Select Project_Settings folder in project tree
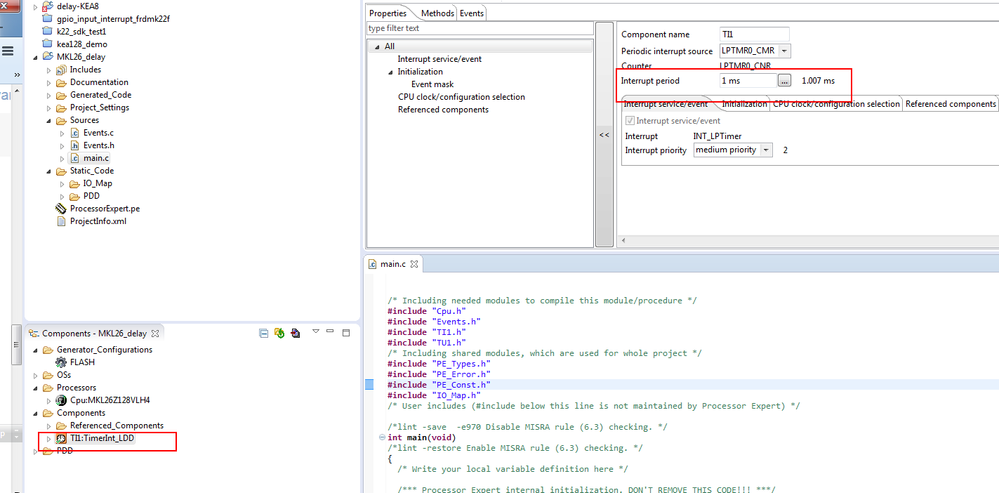Image resolution: width=999 pixels, height=493 pixels. 99,108
